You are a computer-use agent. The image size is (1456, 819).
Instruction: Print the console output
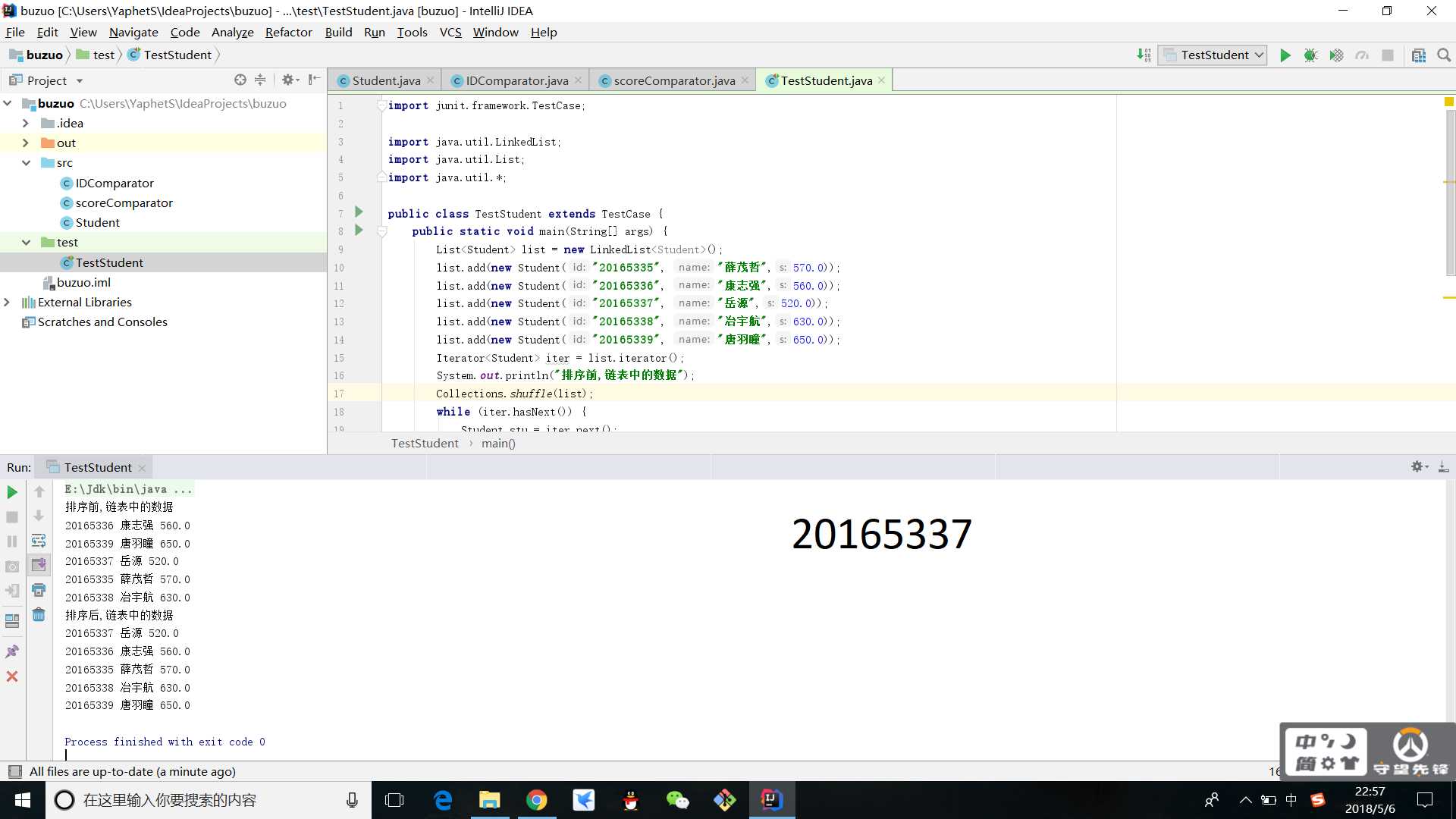(x=39, y=590)
